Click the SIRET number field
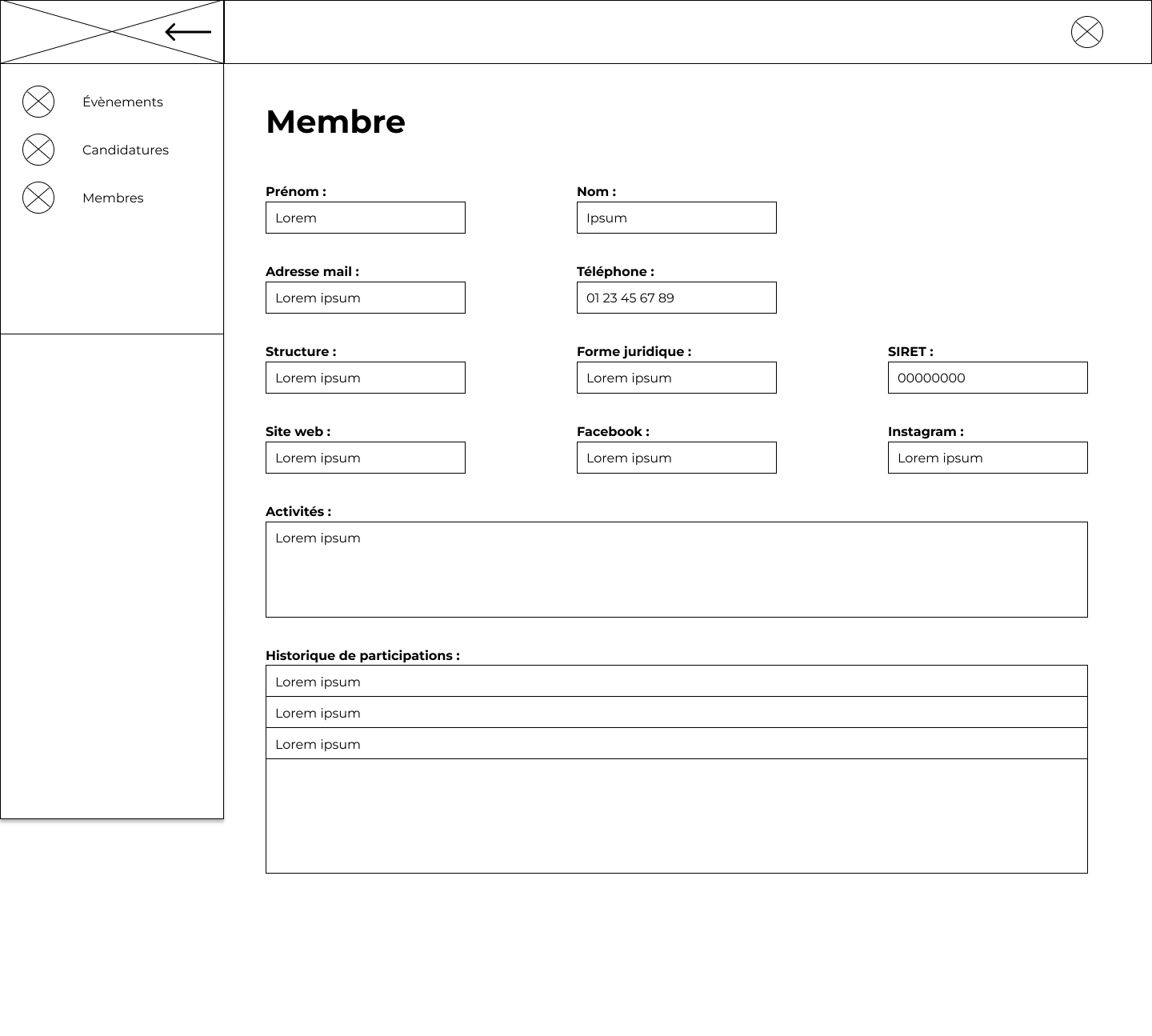Viewport: 1152px width, 1036px height. [988, 378]
